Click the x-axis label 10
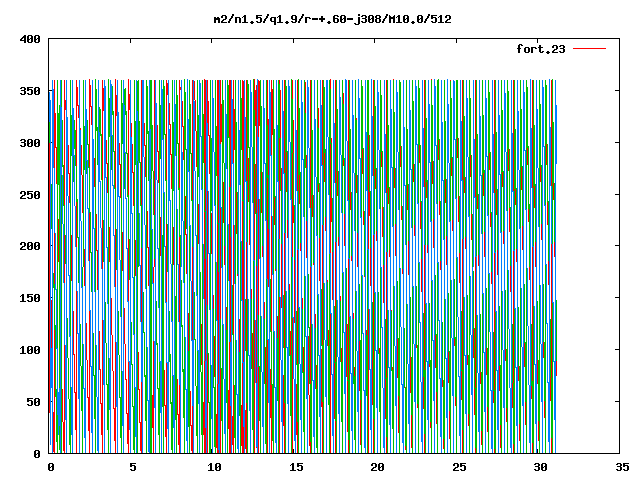The height and width of the screenshot is (480, 640). coord(214,467)
